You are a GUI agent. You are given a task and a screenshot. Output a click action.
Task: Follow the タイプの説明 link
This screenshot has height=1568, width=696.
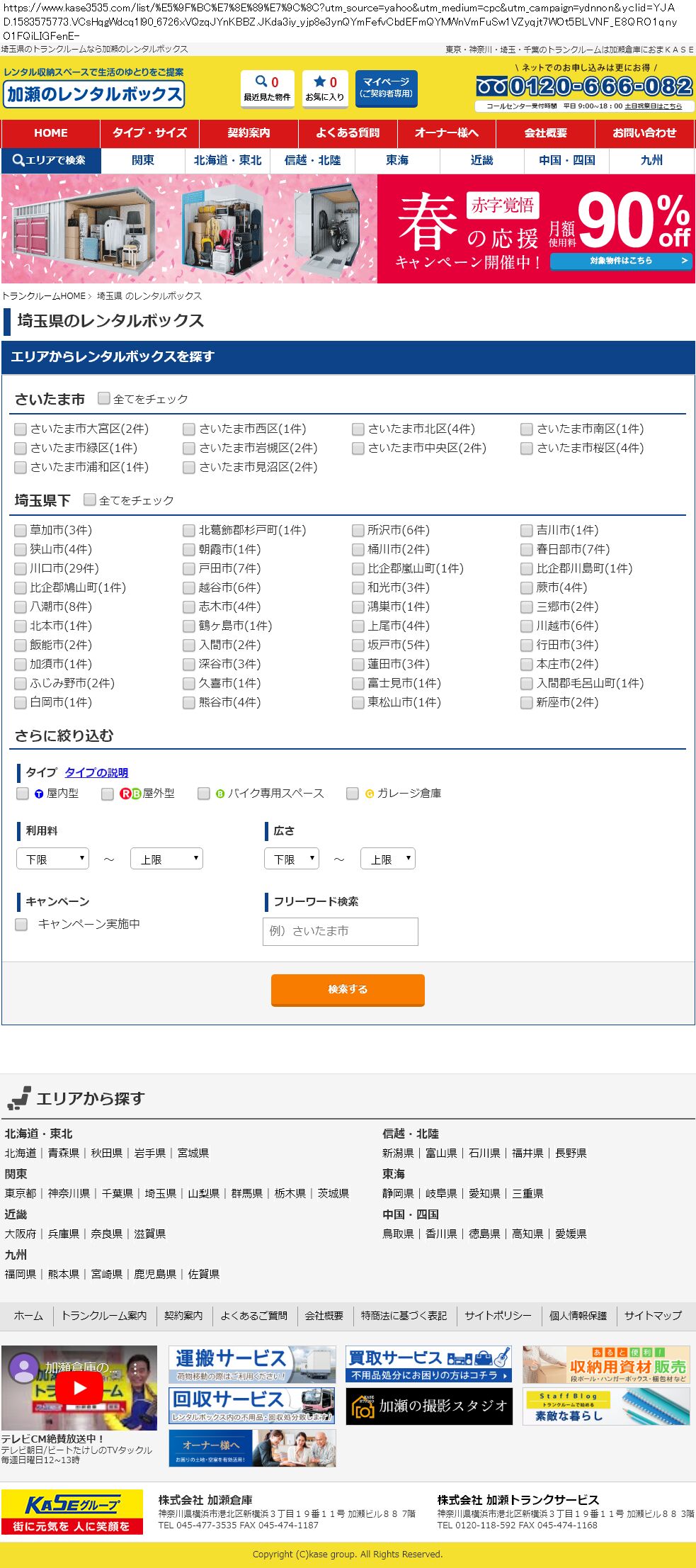coord(96,772)
